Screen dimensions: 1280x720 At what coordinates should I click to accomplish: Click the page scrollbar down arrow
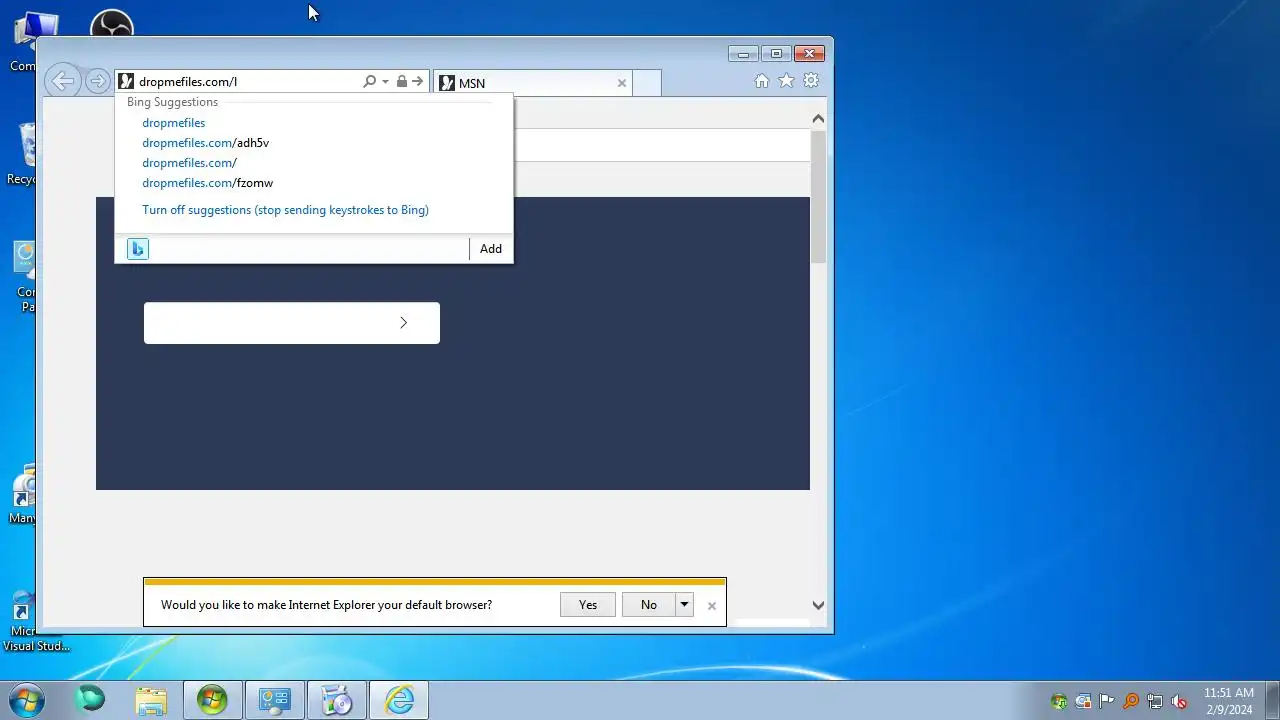click(x=818, y=605)
